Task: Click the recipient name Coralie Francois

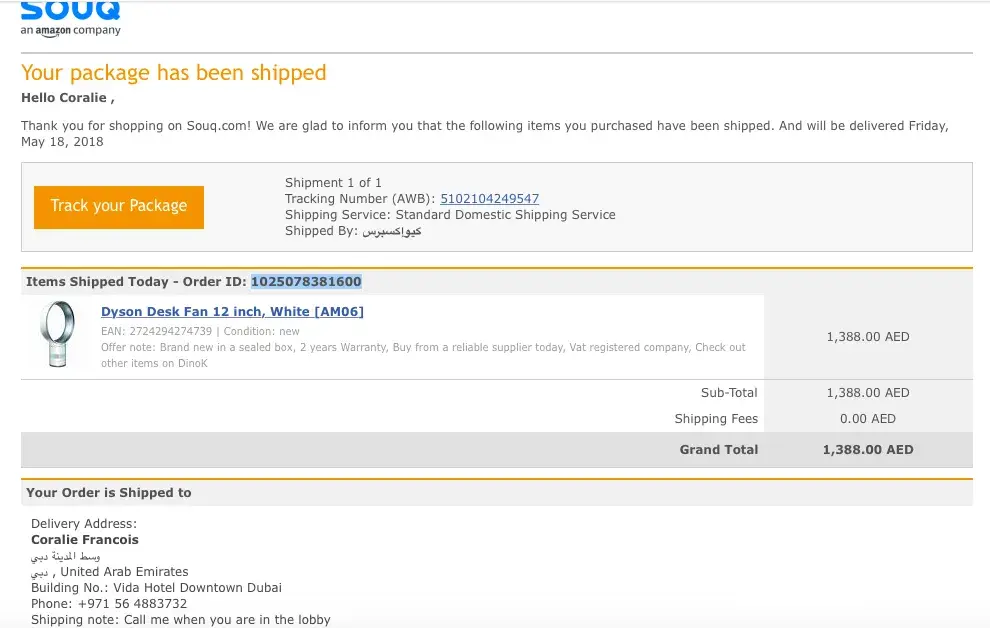Action: click(x=85, y=540)
